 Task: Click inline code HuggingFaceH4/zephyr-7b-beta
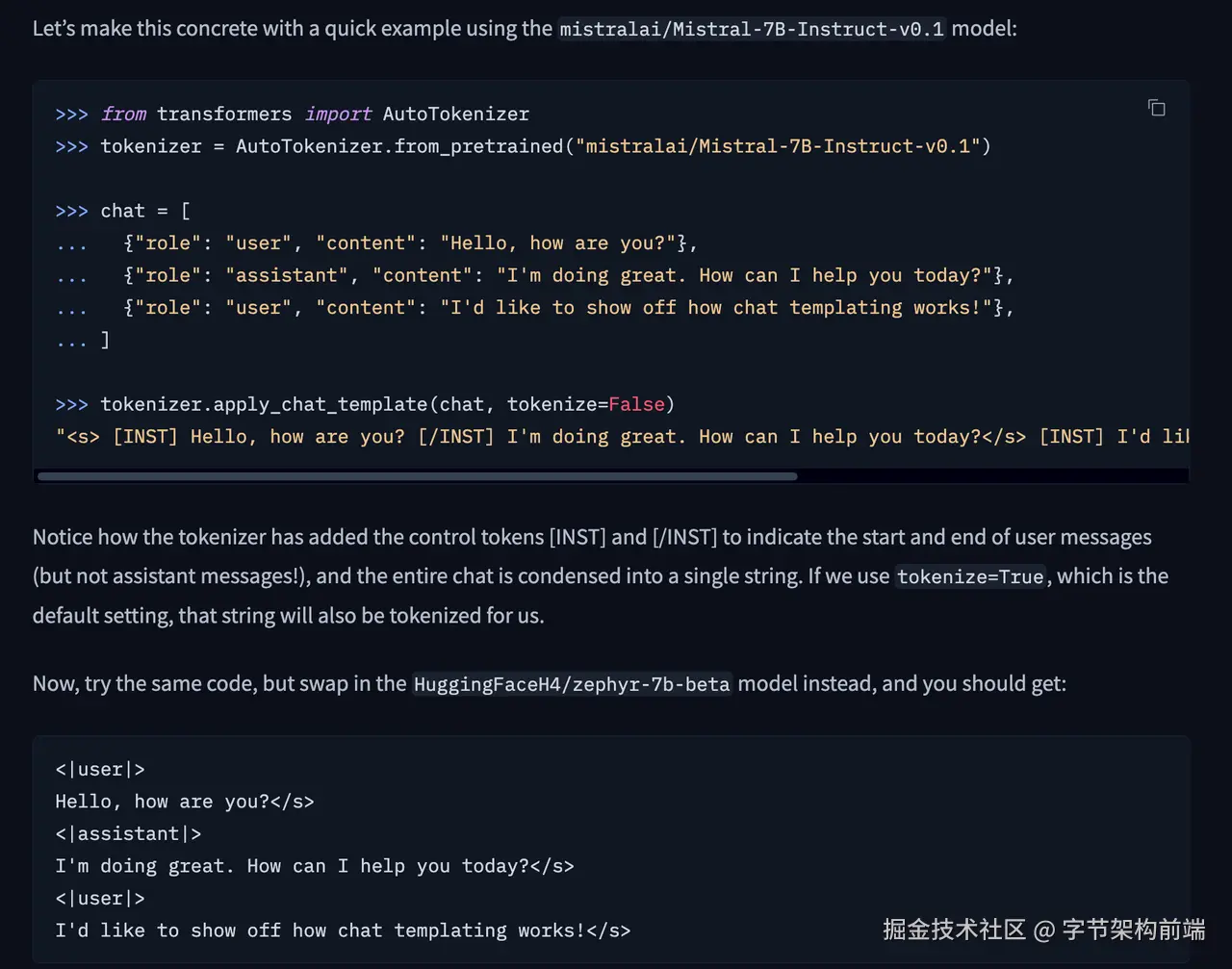click(572, 685)
